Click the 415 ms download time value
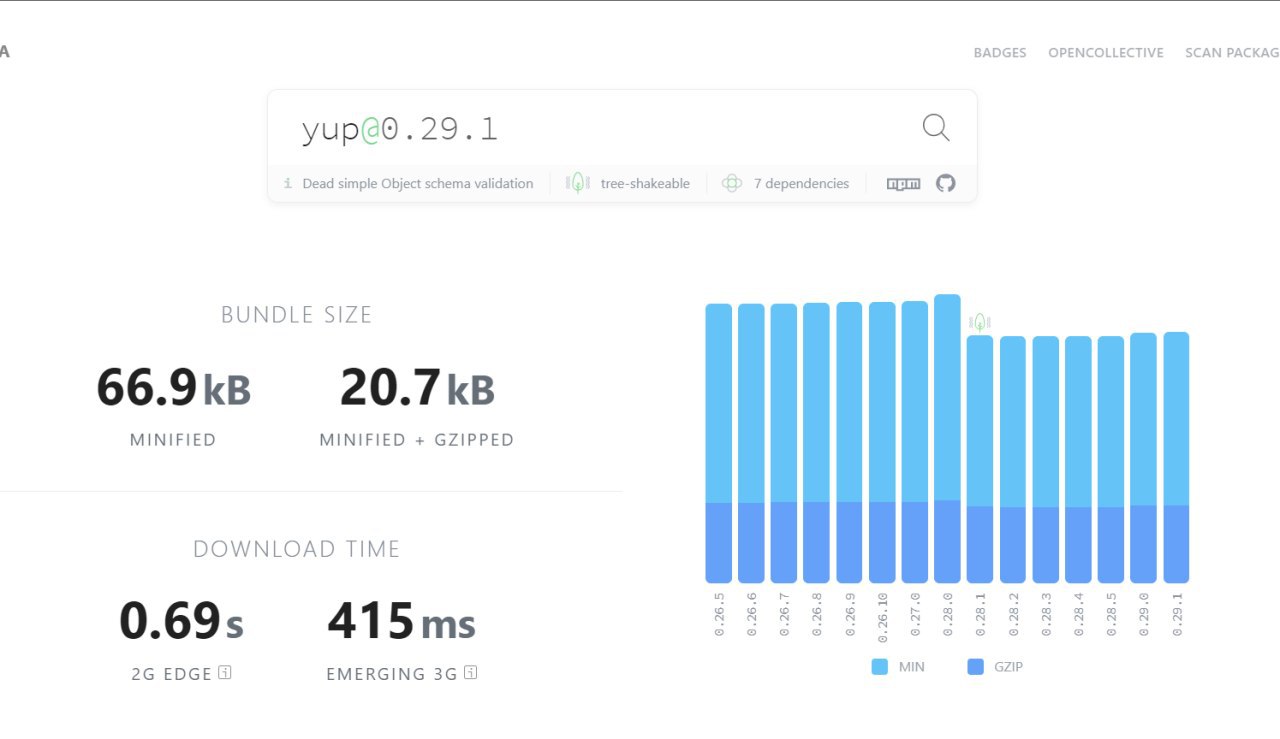This screenshot has width=1280, height=739. [401, 621]
